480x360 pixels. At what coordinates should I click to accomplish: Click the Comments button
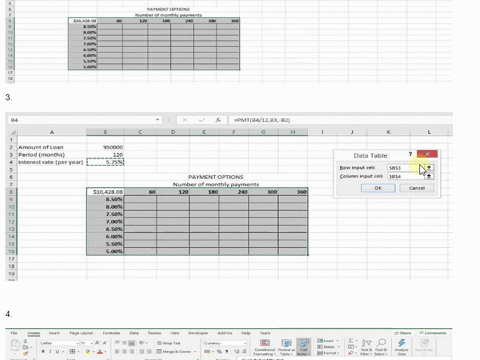(433, 333)
